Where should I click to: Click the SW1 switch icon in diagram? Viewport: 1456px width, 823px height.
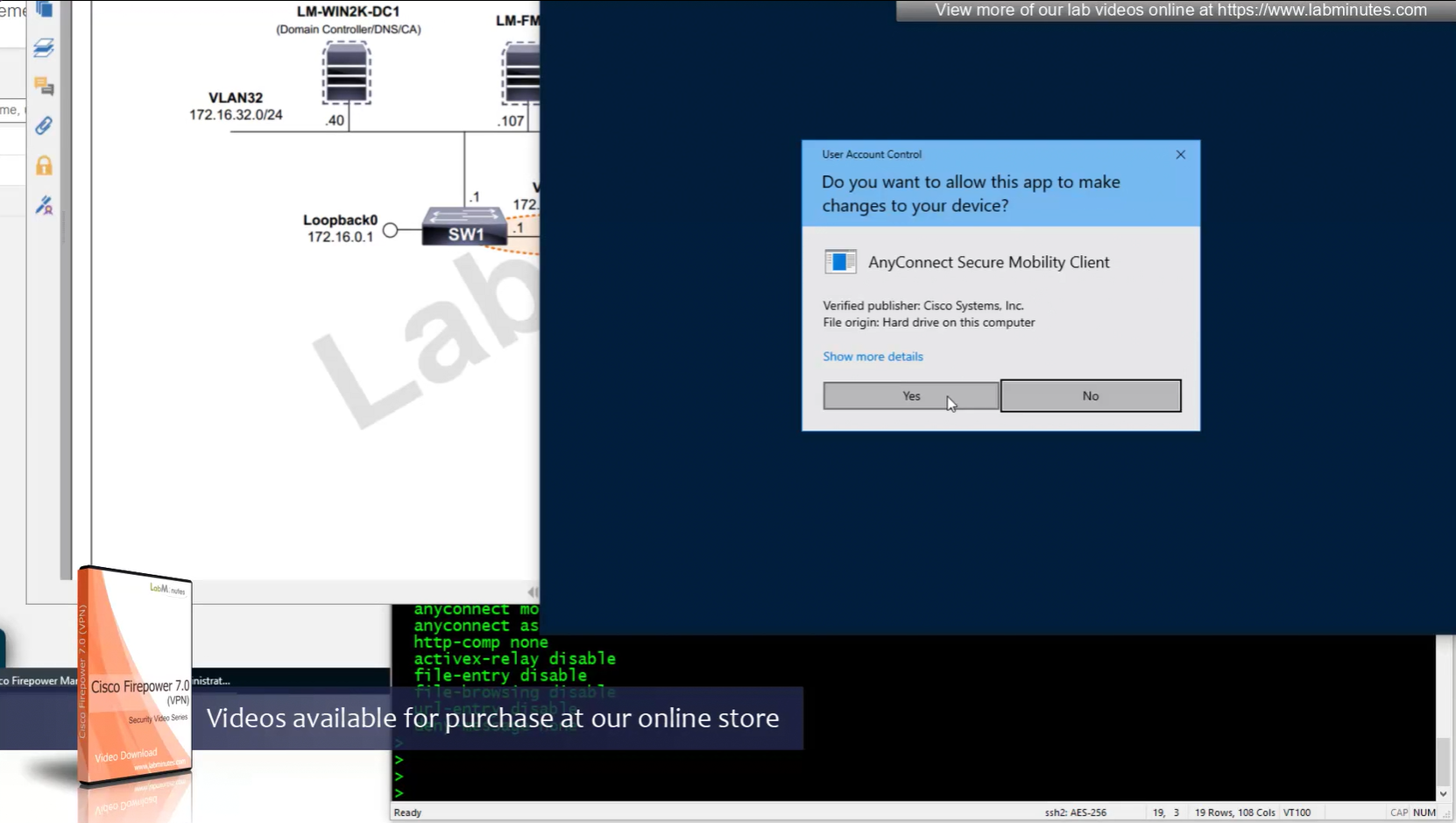point(464,227)
